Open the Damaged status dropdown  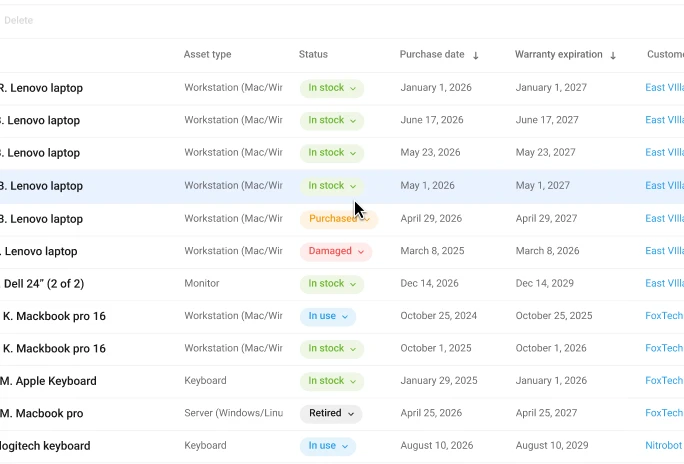tap(335, 251)
